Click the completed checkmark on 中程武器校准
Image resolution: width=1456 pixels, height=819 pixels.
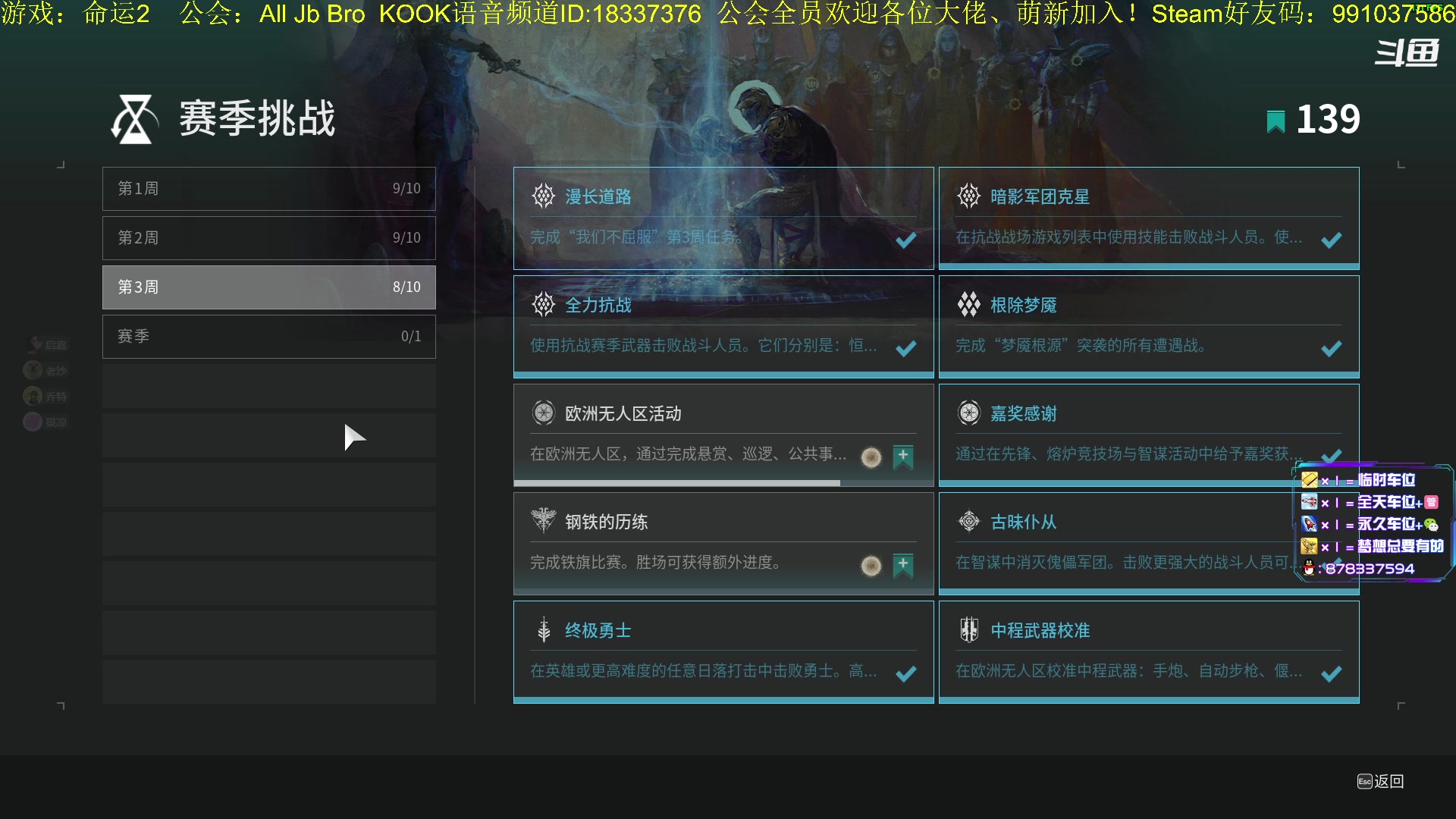1331,674
